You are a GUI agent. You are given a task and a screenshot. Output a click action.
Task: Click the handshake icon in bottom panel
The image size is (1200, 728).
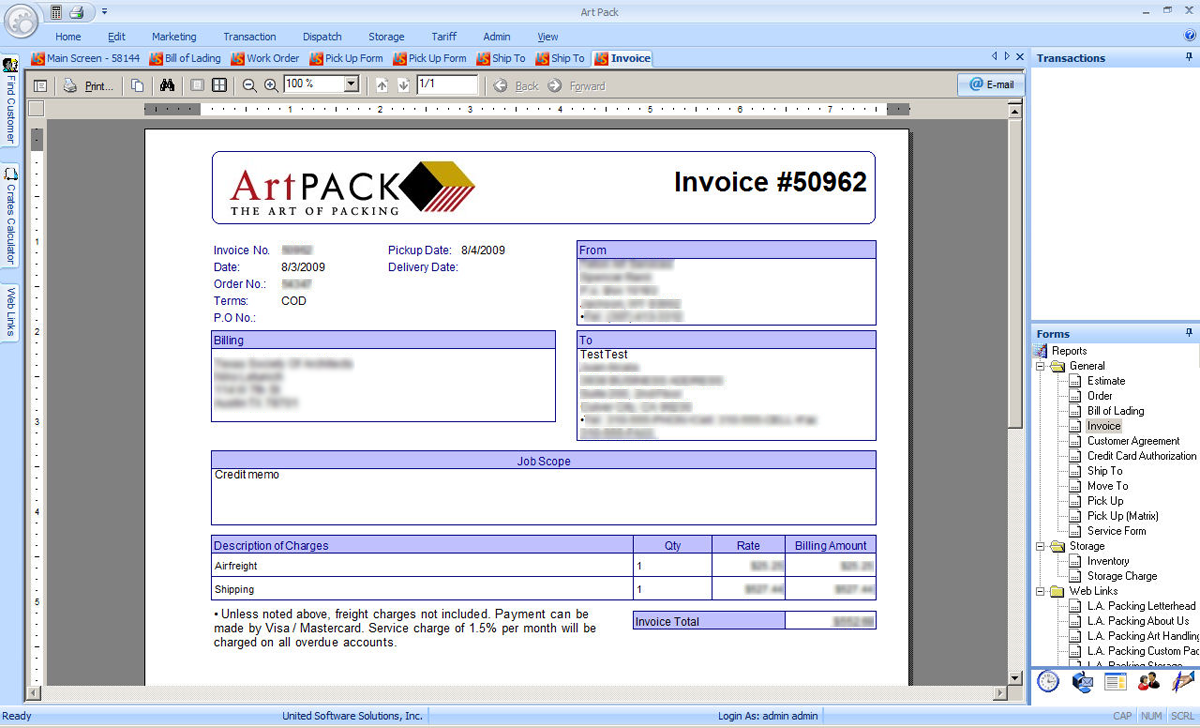[x=1183, y=682]
